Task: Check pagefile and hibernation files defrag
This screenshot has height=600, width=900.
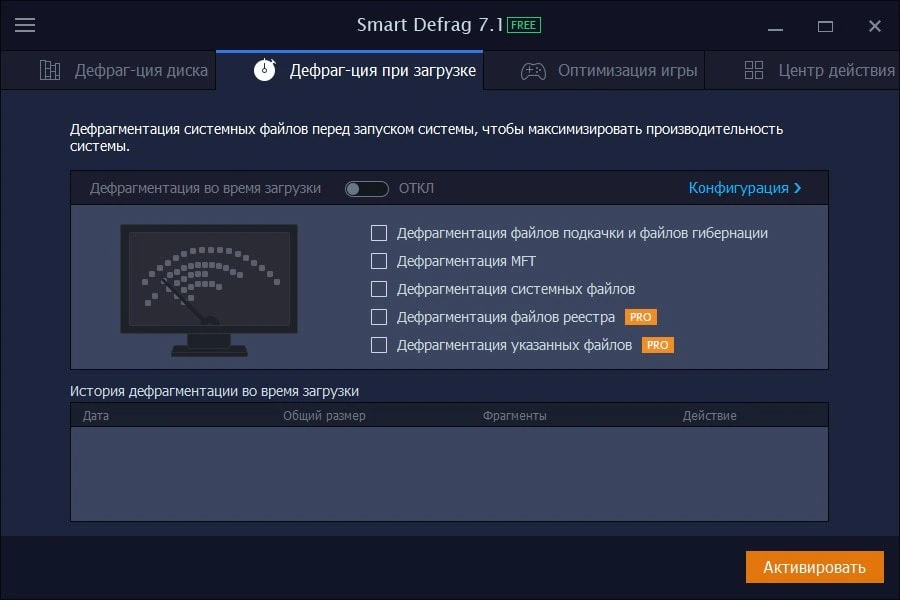Action: pos(379,233)
